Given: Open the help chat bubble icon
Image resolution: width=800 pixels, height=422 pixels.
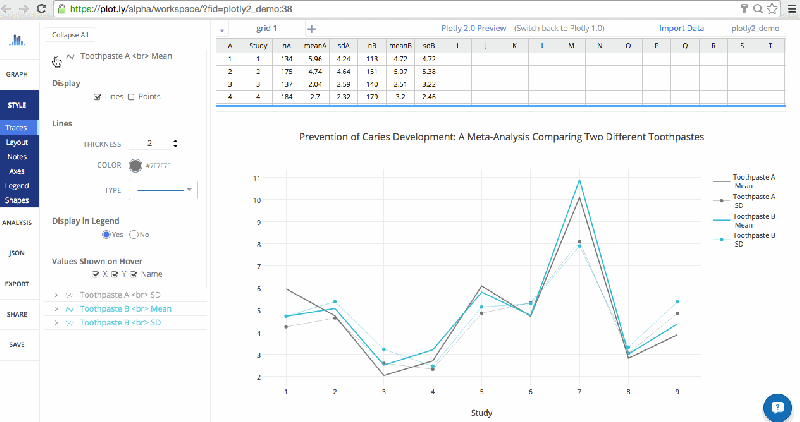Looking at the screenshot, I should 777,407.
